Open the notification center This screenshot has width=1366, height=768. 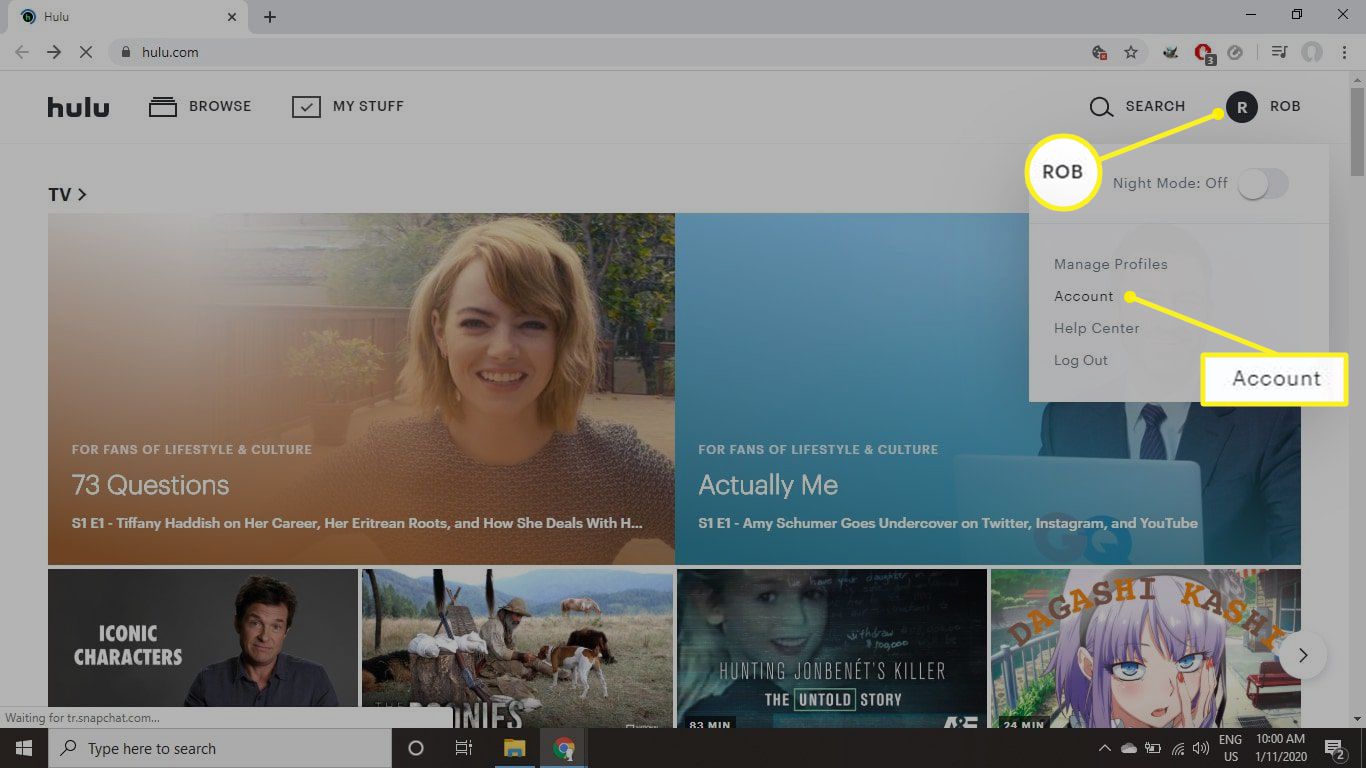pos(1335,748)
